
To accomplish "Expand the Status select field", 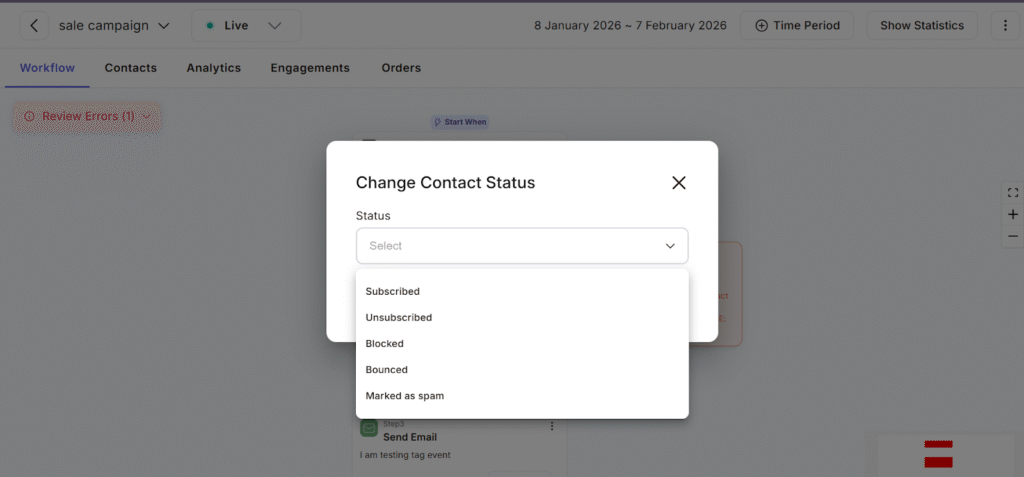I will (522, 245).
